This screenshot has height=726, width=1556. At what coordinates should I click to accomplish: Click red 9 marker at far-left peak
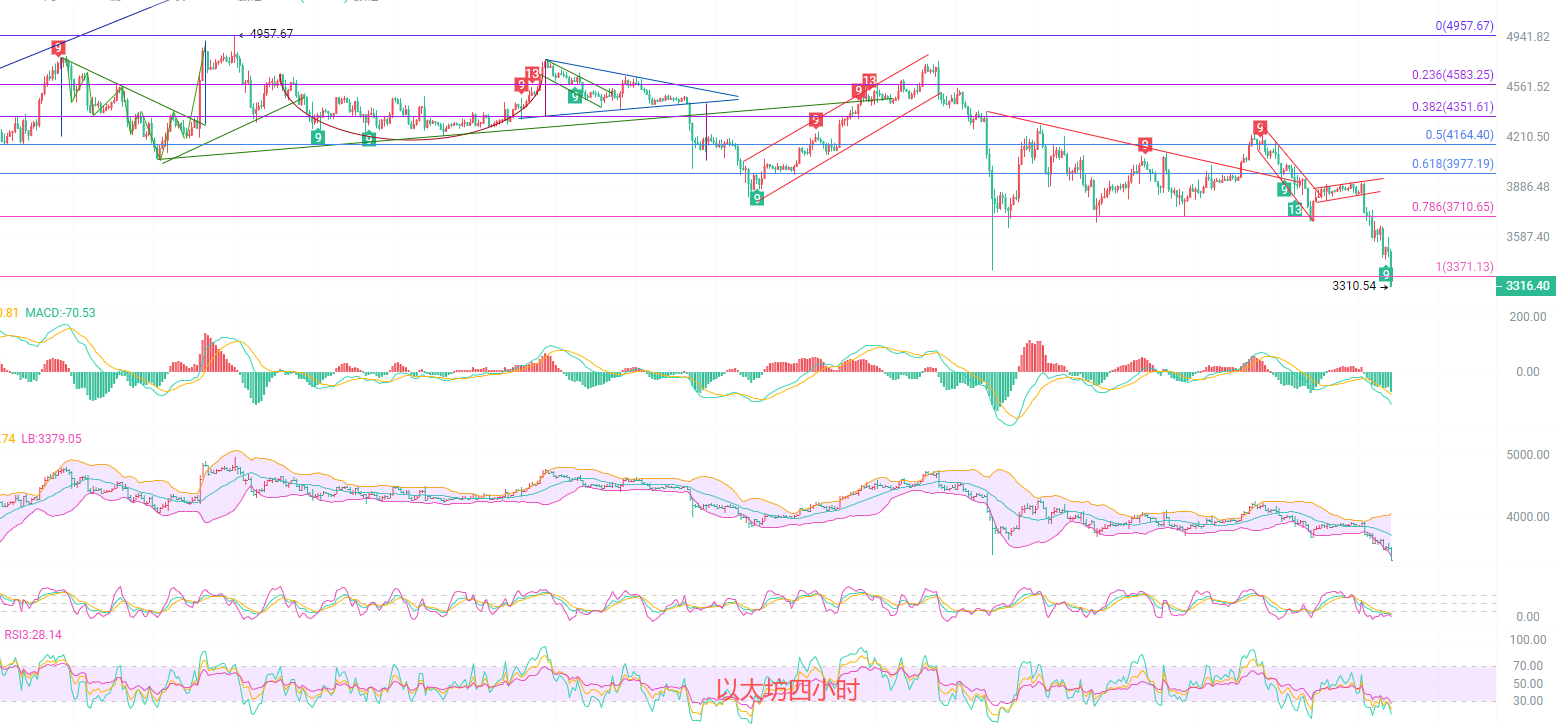[x=59, y=47]
